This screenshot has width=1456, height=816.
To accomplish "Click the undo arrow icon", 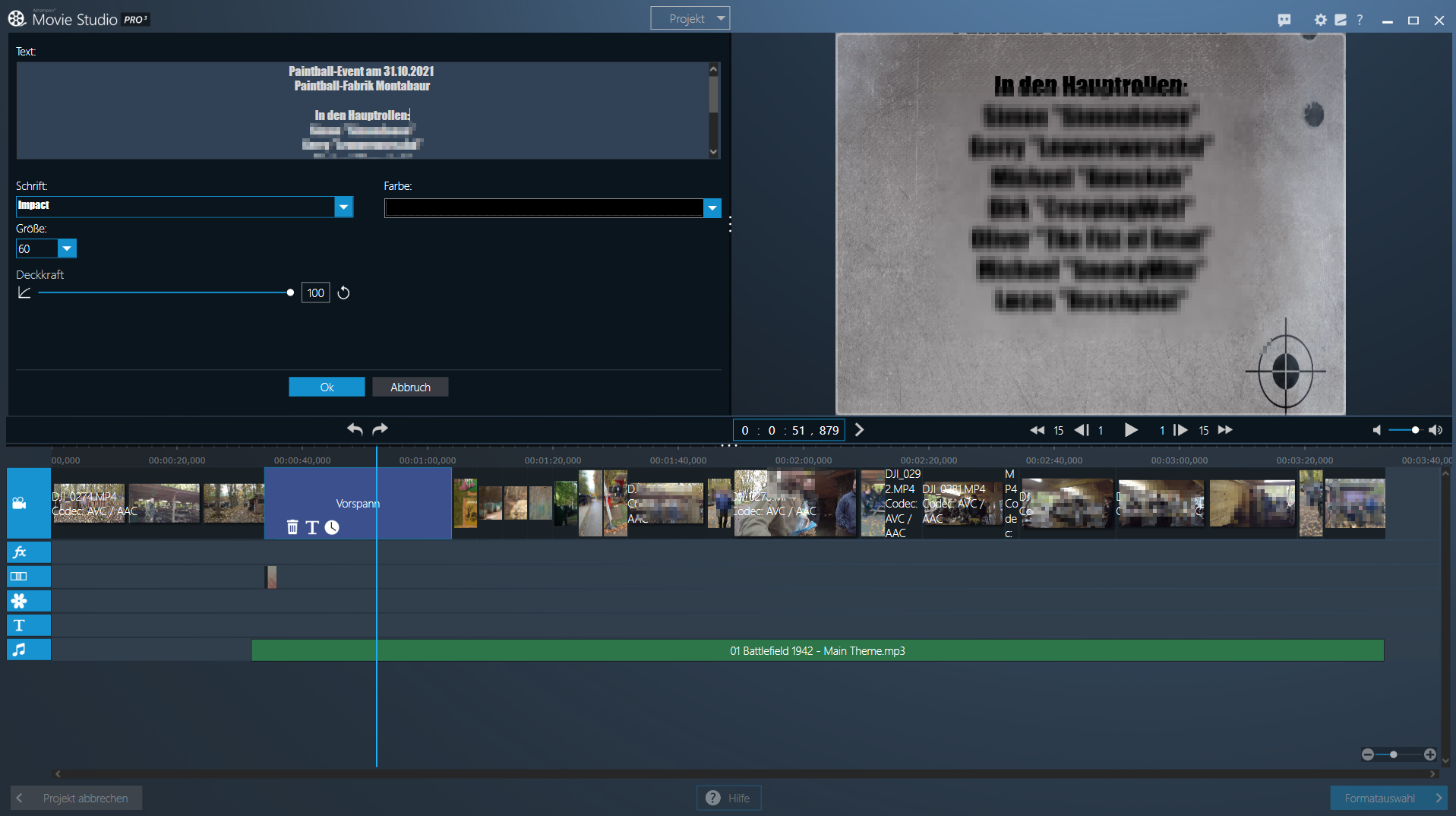I will pyautogui.click(x=355, y=429).
